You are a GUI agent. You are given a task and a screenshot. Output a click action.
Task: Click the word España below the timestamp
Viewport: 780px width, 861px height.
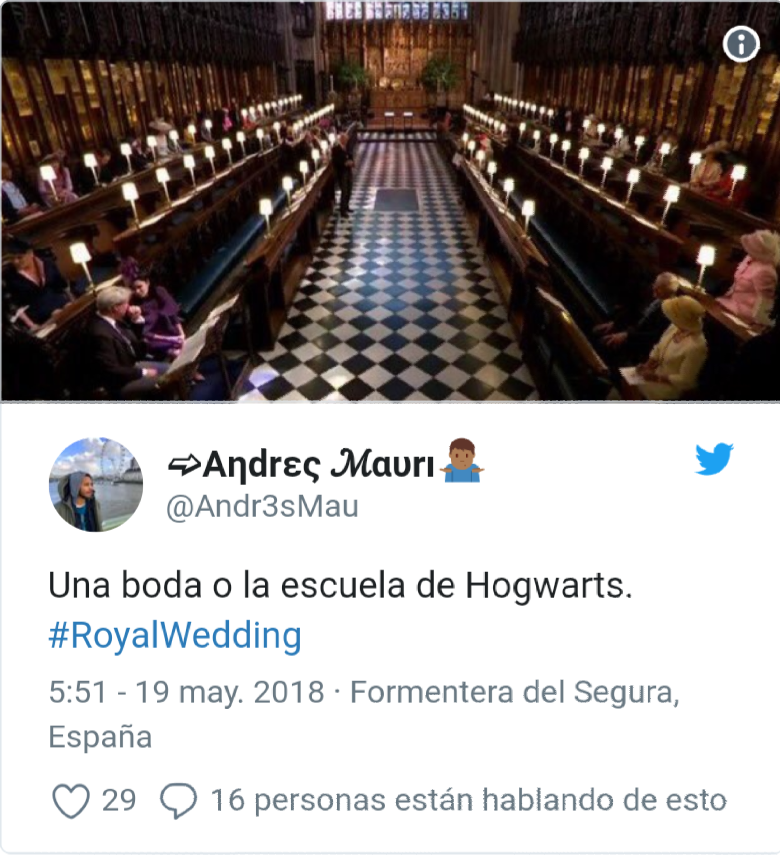(100, 736)
